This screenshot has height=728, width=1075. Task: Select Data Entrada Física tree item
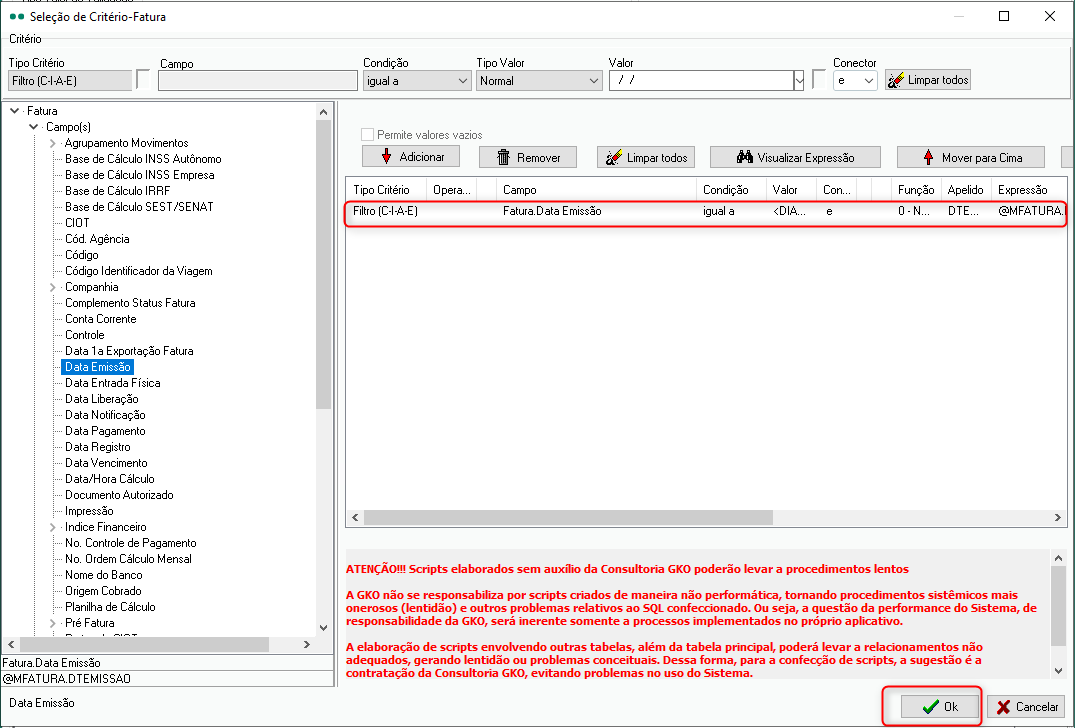pos(112,383)
